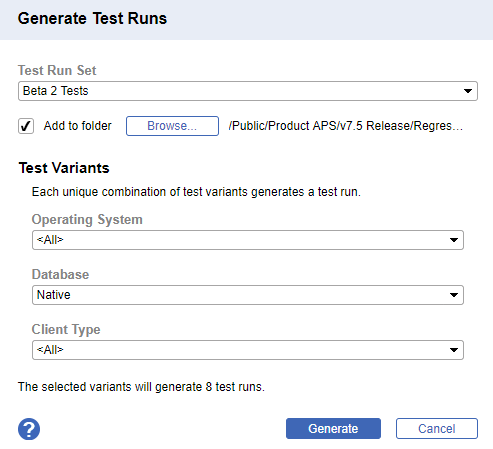
Task: Open the Test Run Set dropdown arrow
Action: 468,91
